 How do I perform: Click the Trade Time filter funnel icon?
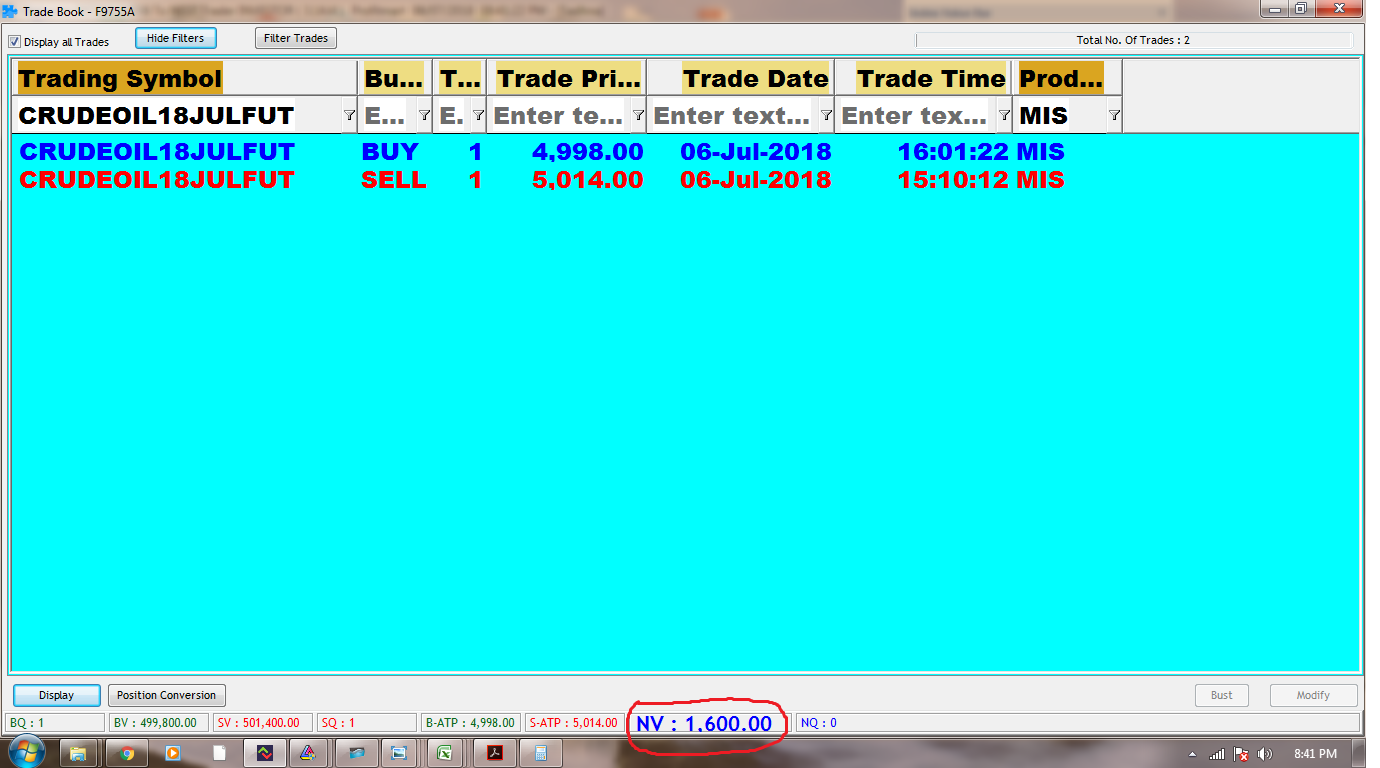[x=1004, y=116]
